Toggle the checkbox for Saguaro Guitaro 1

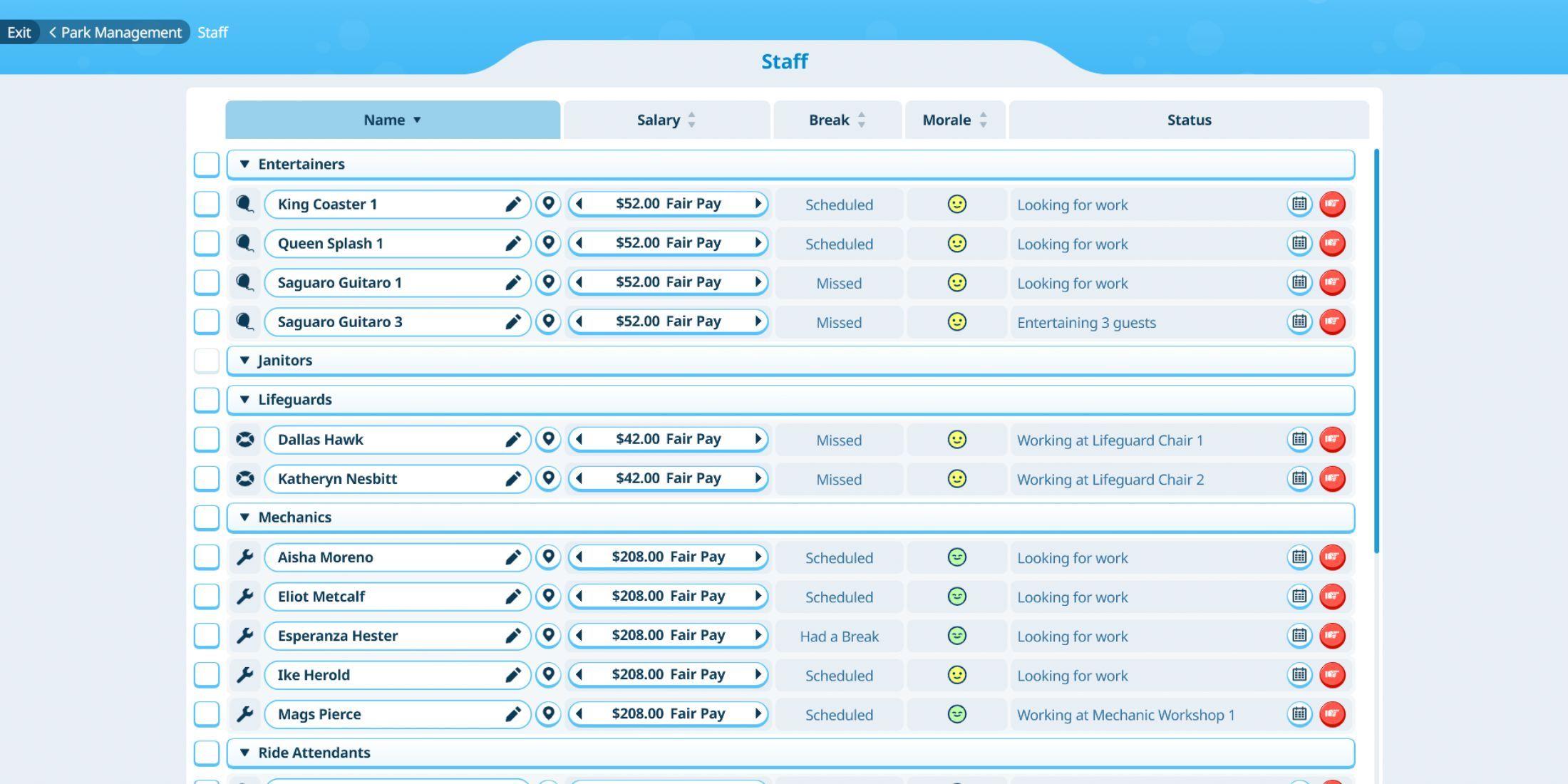(205, 282)
